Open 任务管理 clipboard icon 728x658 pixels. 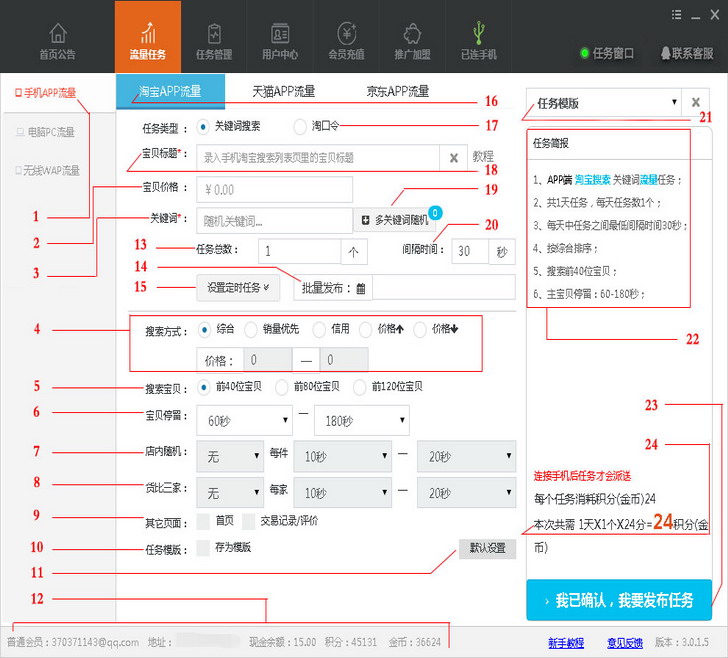[214, 33]
